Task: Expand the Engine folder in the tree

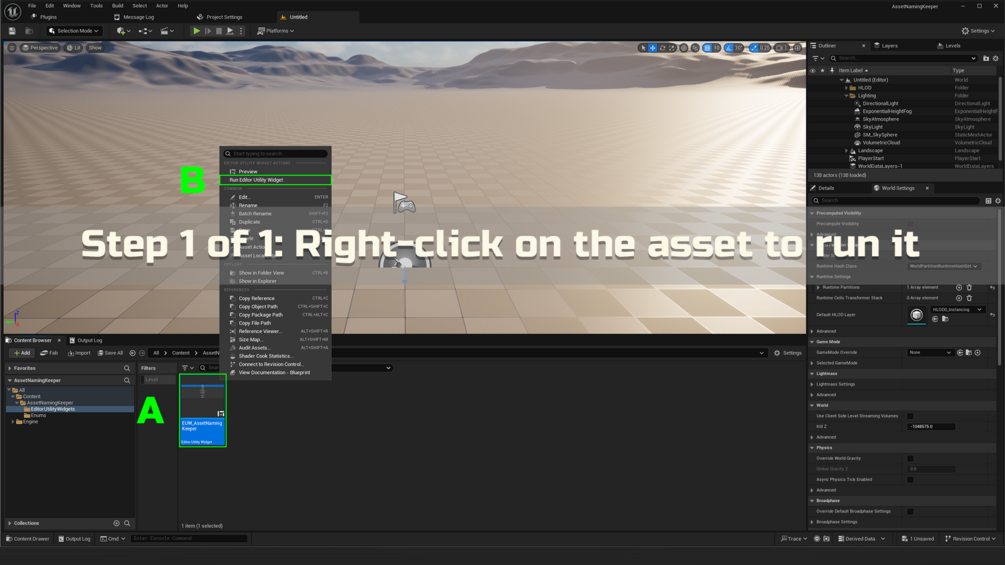Action: coord(13,422)
